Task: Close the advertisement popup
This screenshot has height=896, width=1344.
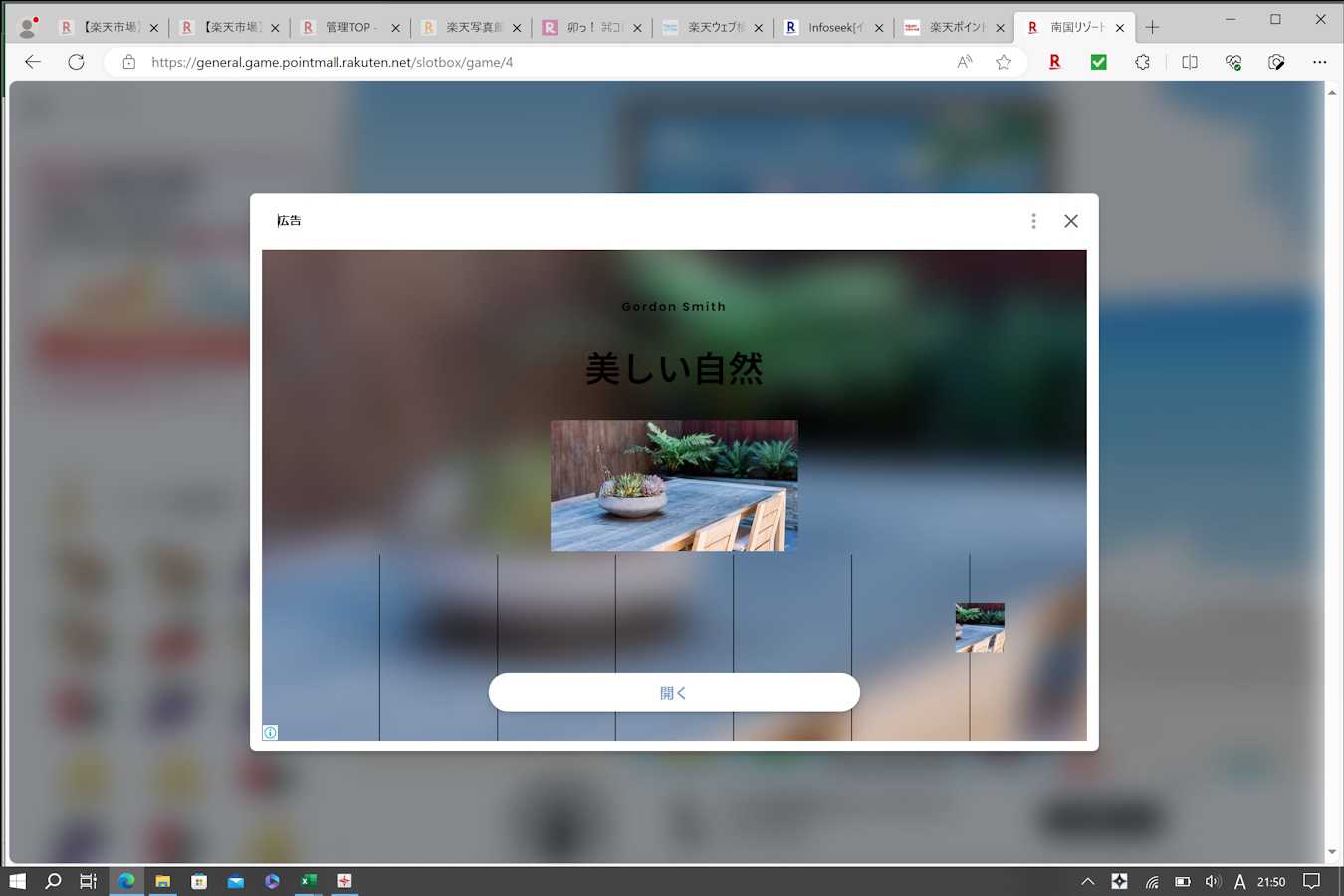Action: (1070, 221)
